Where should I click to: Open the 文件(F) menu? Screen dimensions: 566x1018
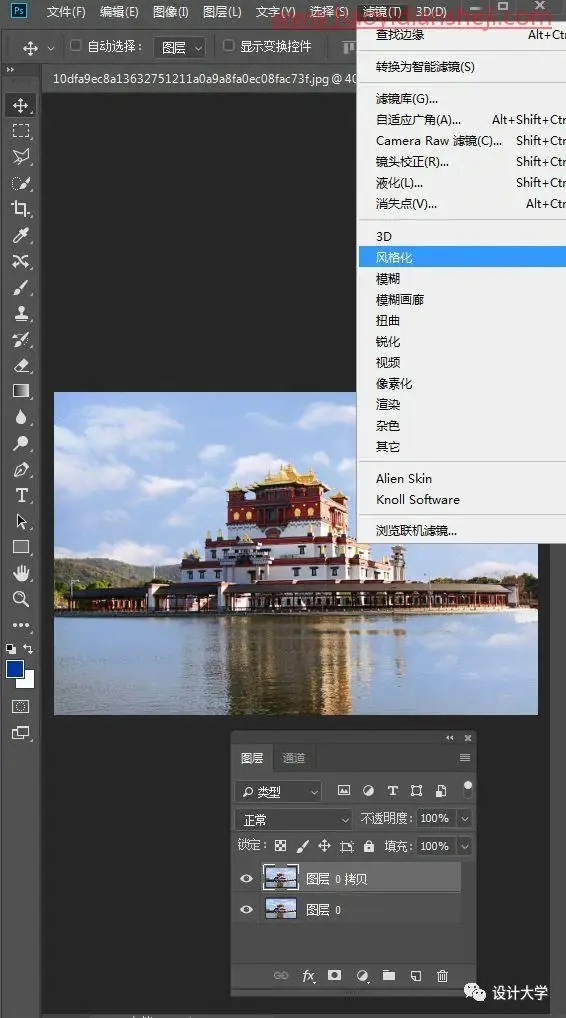coord(66,12)
